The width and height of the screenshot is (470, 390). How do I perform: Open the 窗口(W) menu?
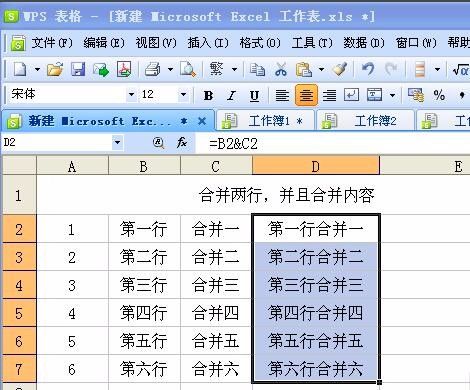pos(416,43)
